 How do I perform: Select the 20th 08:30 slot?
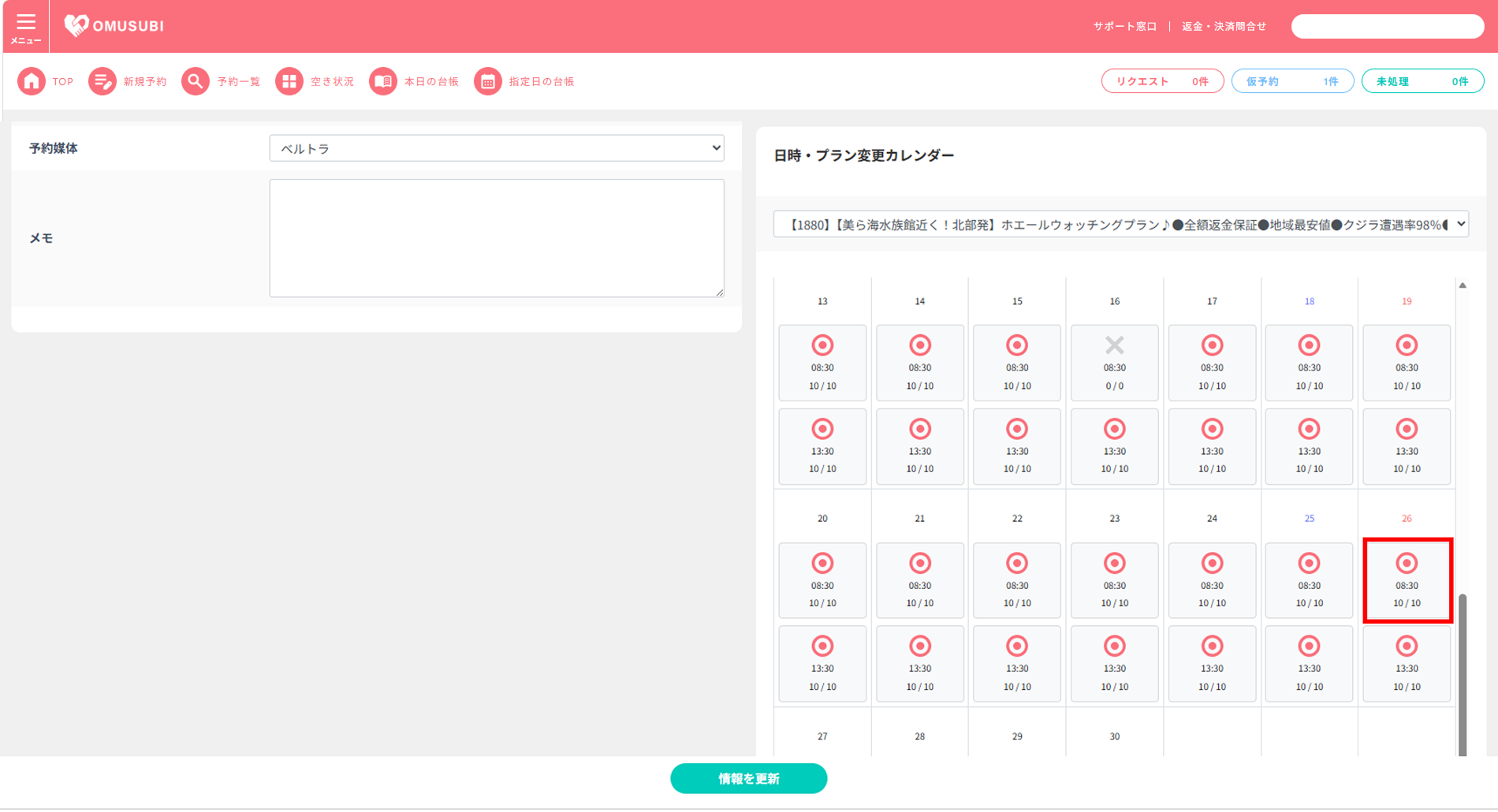pyautogui.click(x=822, y=580)
